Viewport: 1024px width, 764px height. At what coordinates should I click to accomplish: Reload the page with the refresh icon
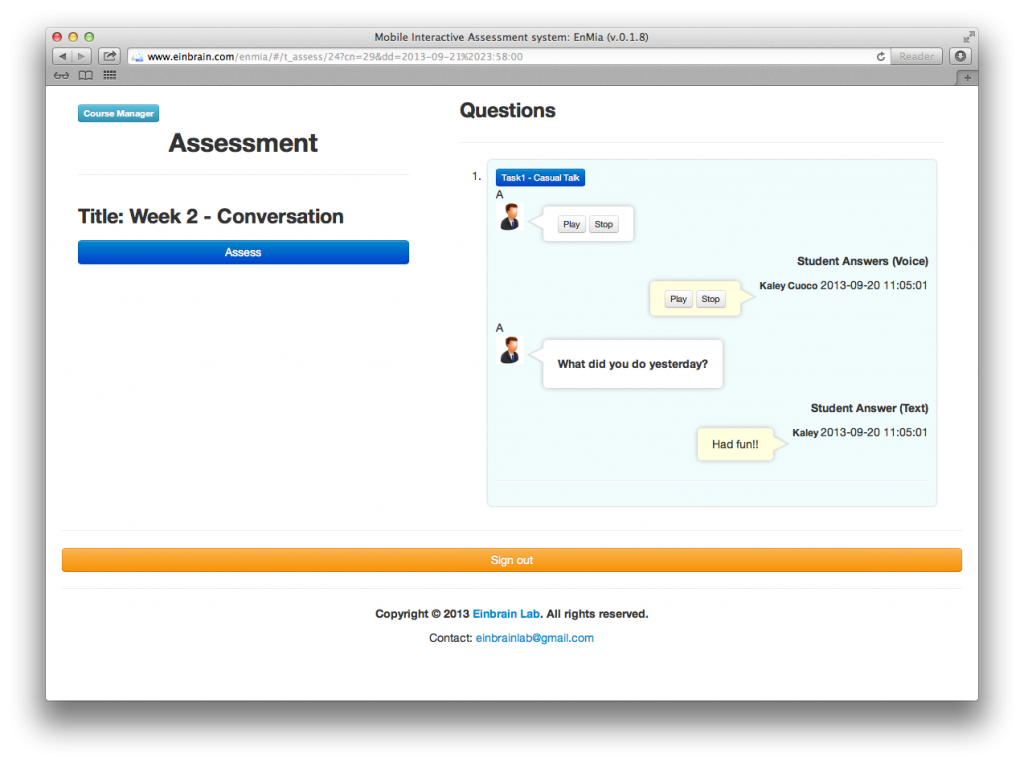pos(880,57)
